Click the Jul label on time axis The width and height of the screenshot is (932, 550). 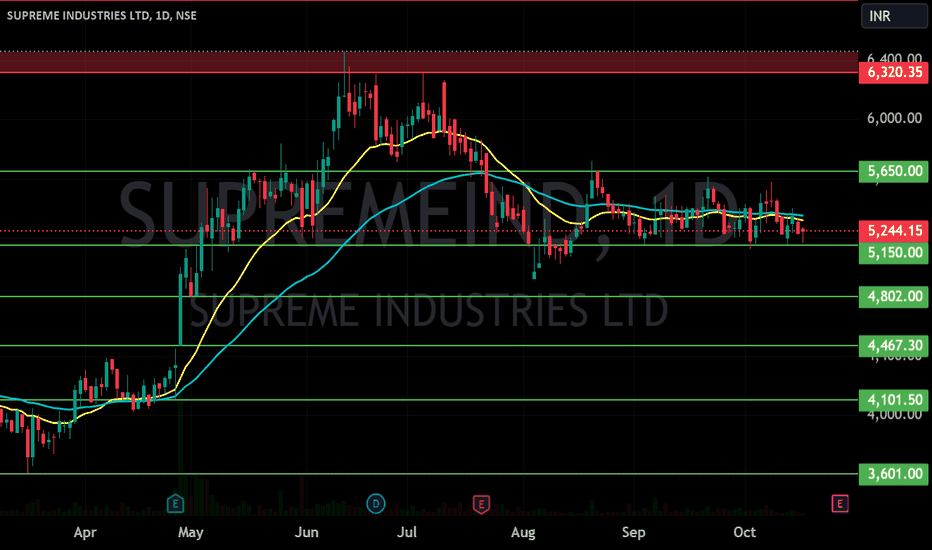pos(407,532)
